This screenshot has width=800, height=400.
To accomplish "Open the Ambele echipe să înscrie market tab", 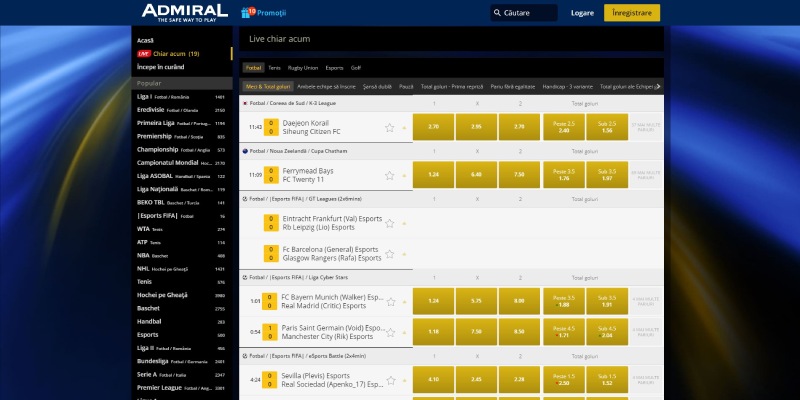I will coord(326,87).
